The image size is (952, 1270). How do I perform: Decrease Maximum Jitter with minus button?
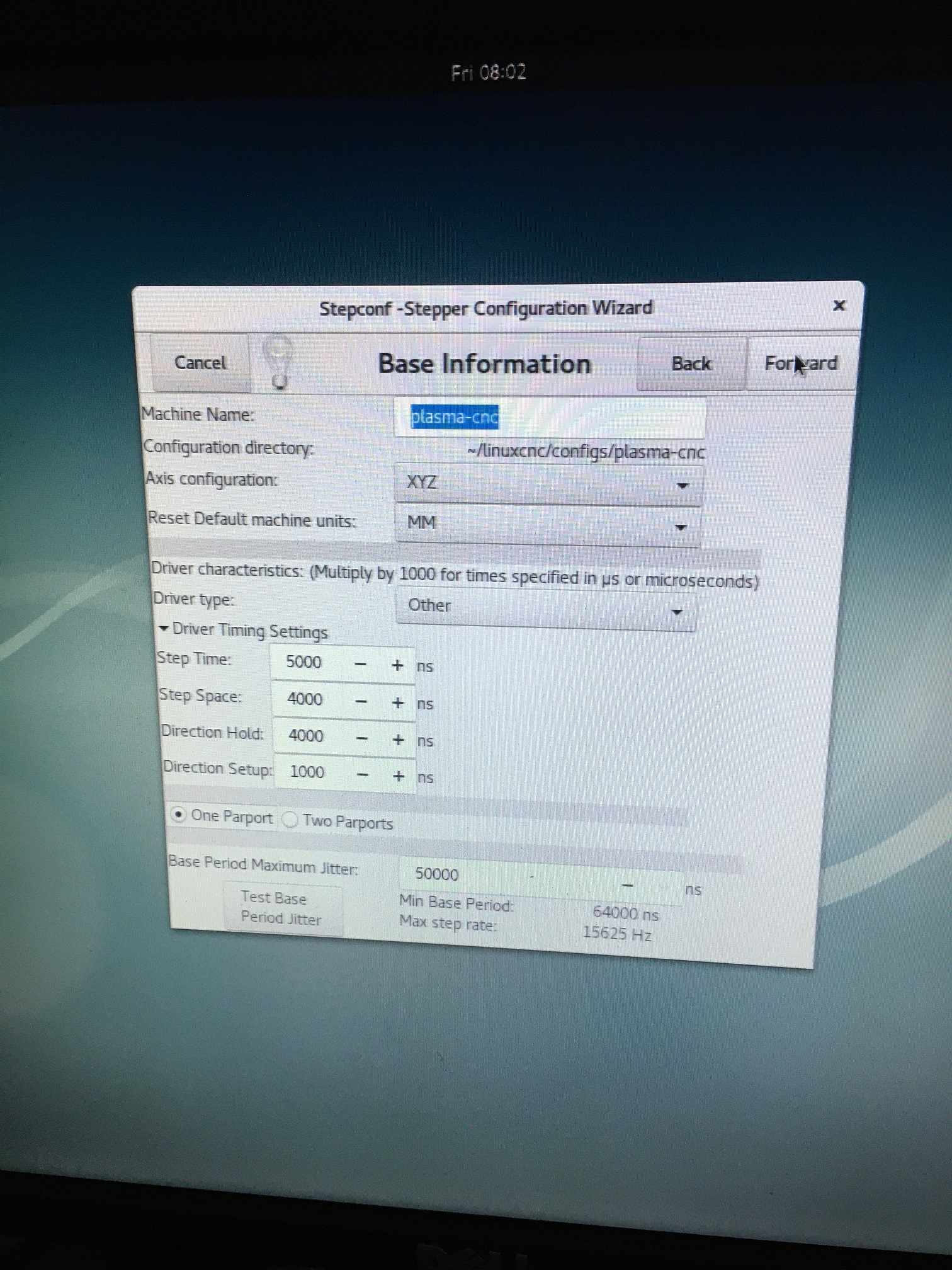[626, 884]
